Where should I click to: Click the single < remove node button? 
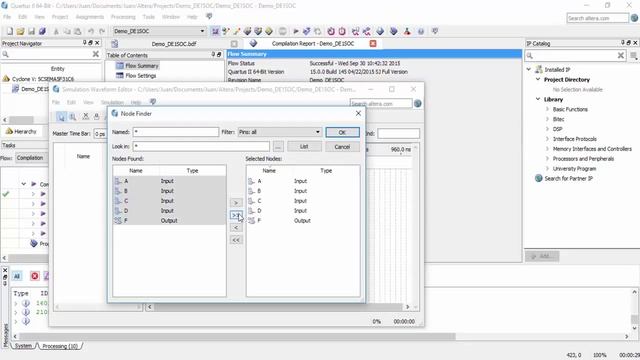[236, 228]
